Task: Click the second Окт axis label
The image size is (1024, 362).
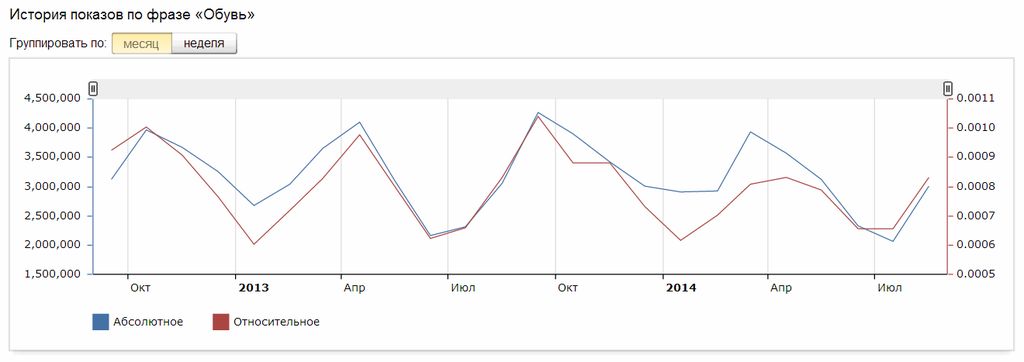Action: tap(568, 288)
